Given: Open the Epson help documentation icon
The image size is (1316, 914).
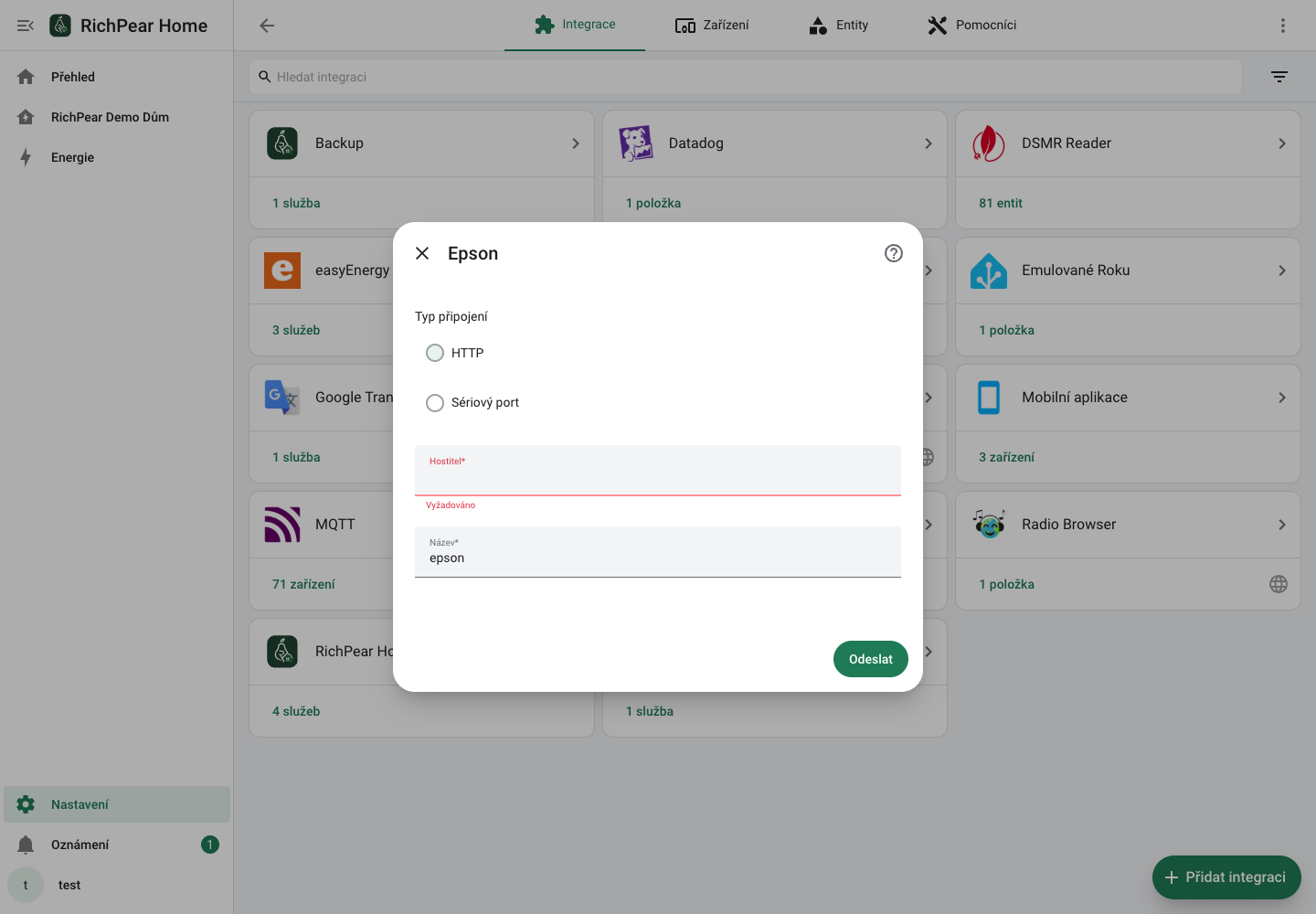Looking at the screenshot, I should point(894,253).
